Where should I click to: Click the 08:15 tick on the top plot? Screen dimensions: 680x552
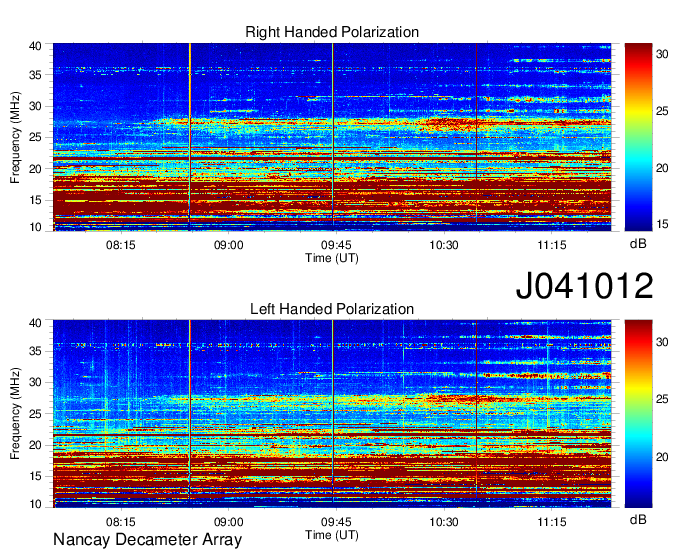click(x=121, y=245)
